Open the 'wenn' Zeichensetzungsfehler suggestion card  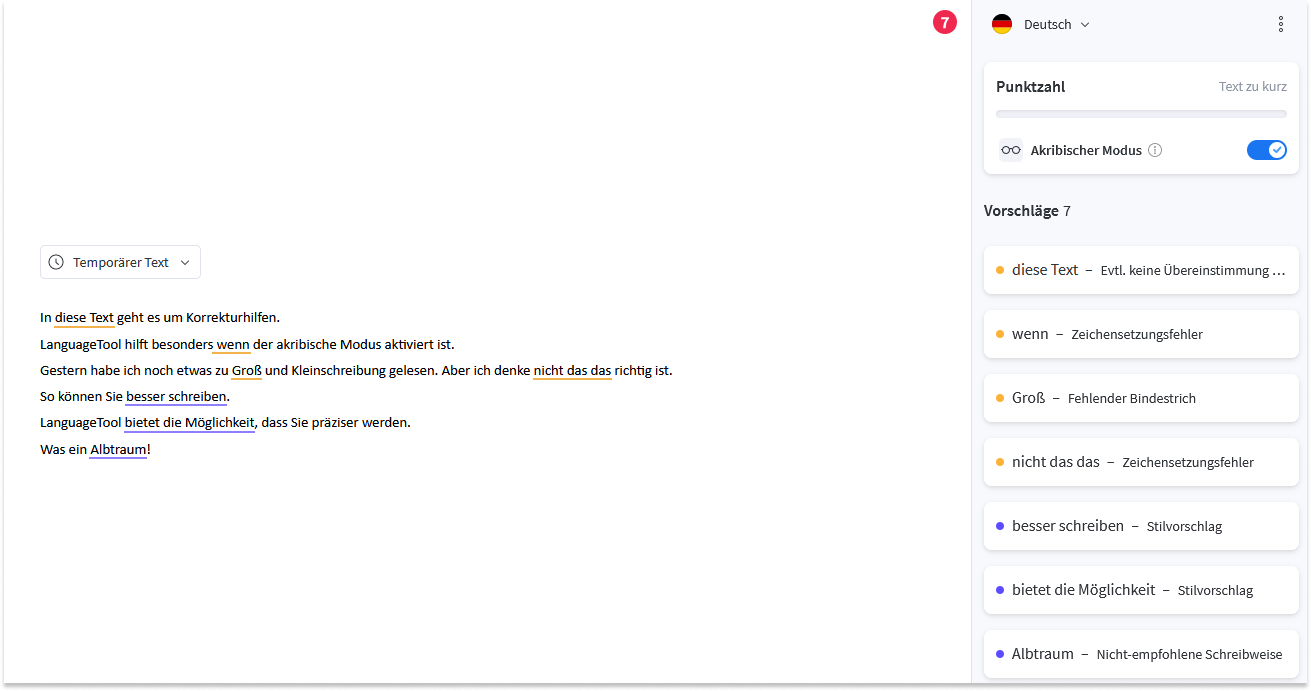click(x=1141, y=334)
